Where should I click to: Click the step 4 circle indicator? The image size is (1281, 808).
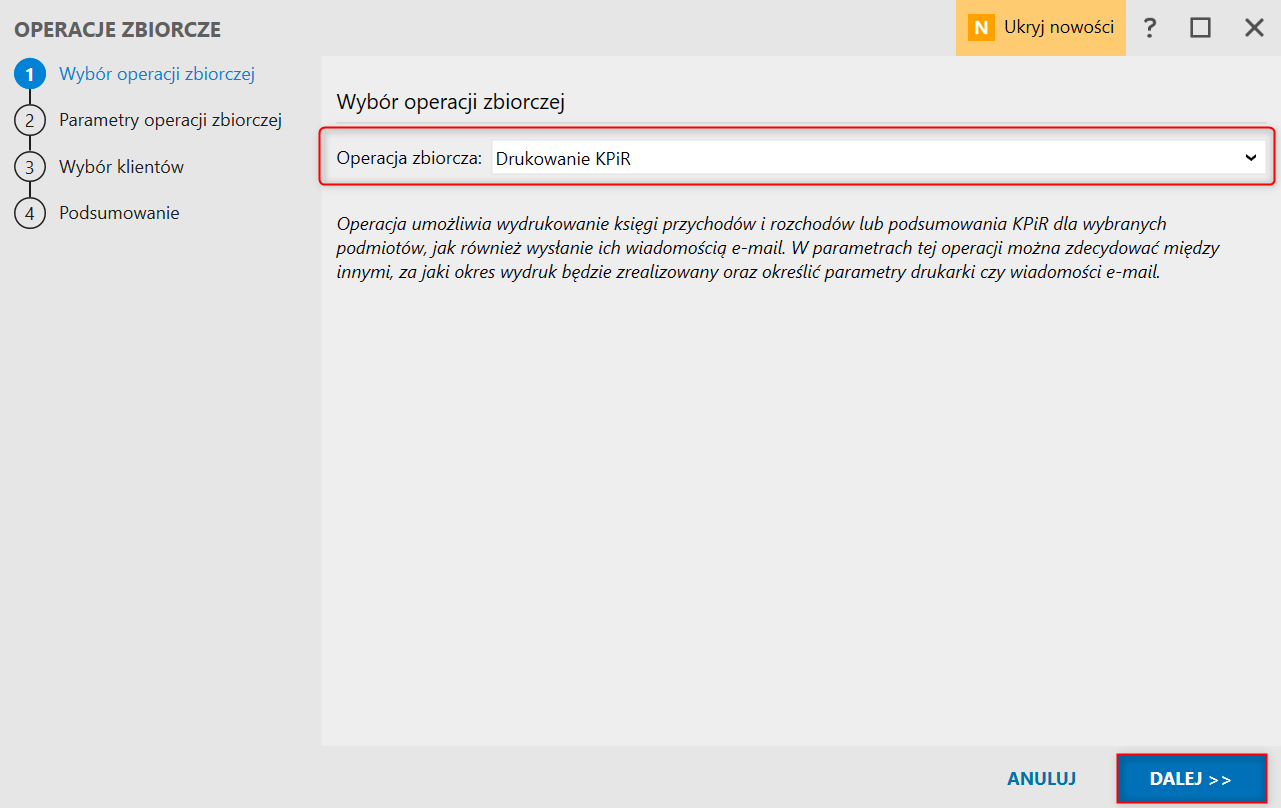(30, 214)
